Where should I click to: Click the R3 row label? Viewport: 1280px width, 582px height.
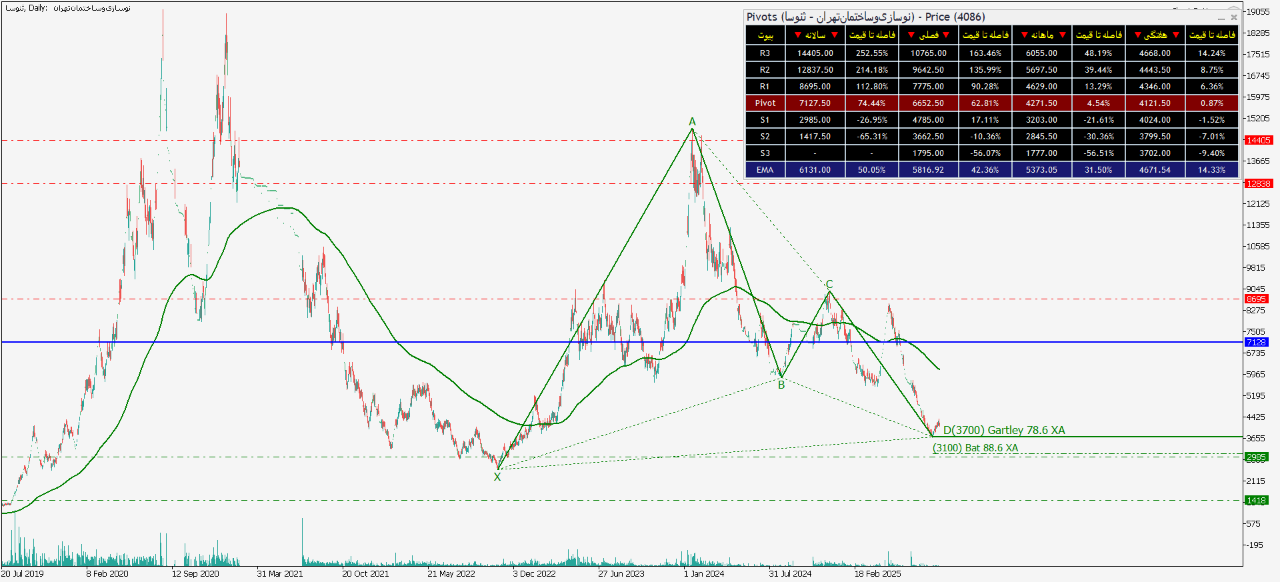click(x=765, y=52)
